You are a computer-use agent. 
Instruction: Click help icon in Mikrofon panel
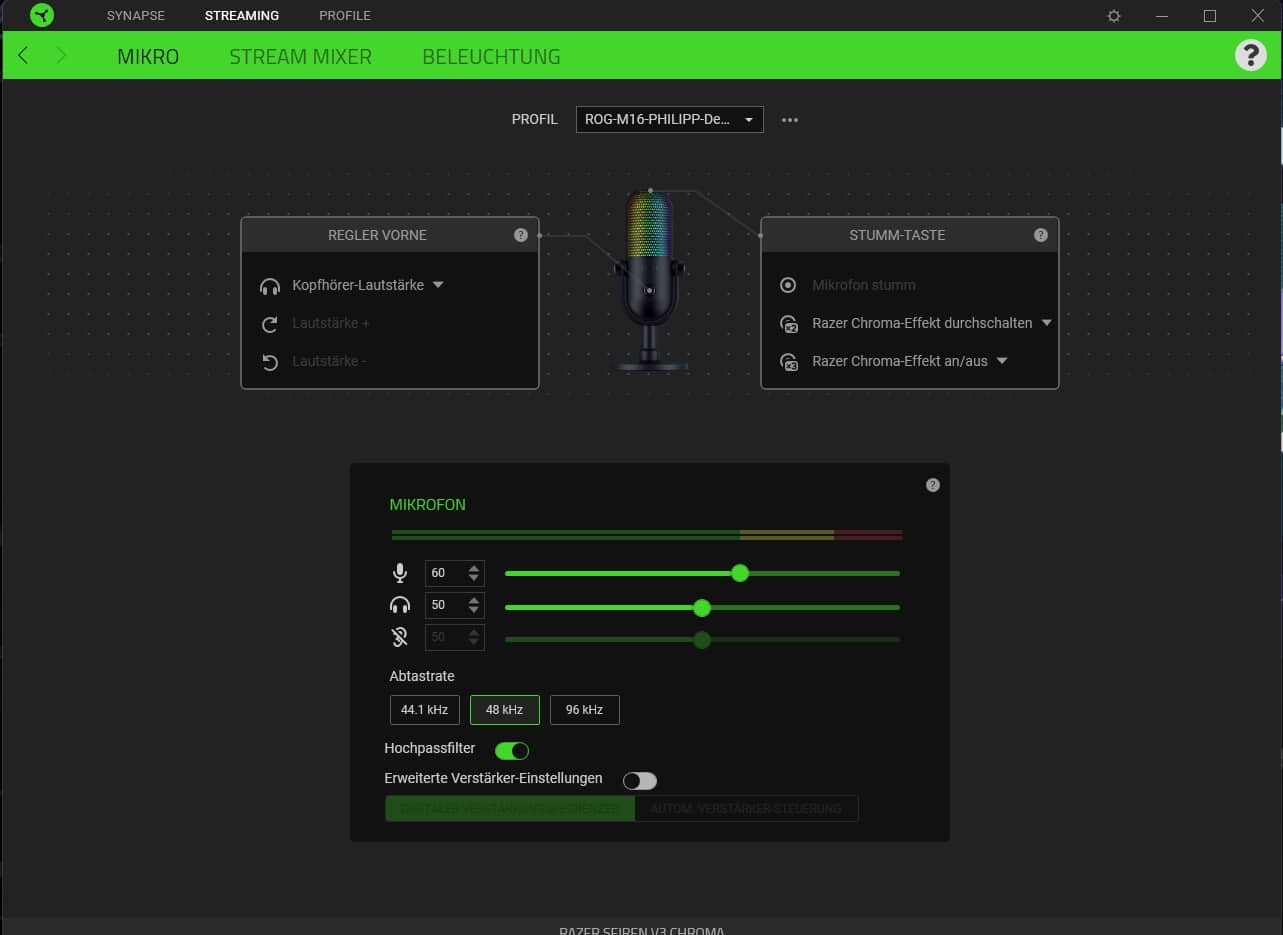click(932, 485)
